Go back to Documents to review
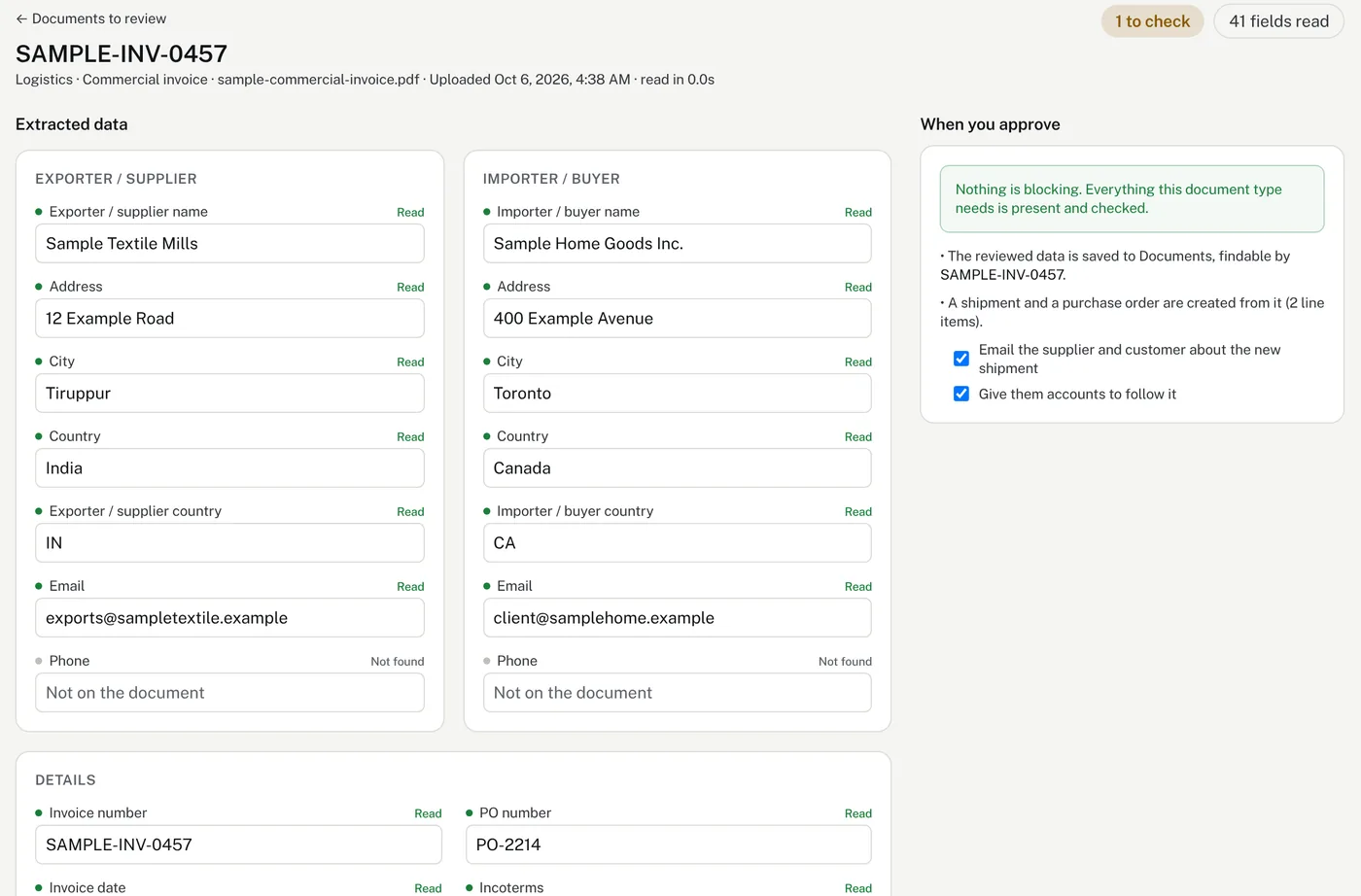This screenshot has height=896, width=1361. (90, 18)
